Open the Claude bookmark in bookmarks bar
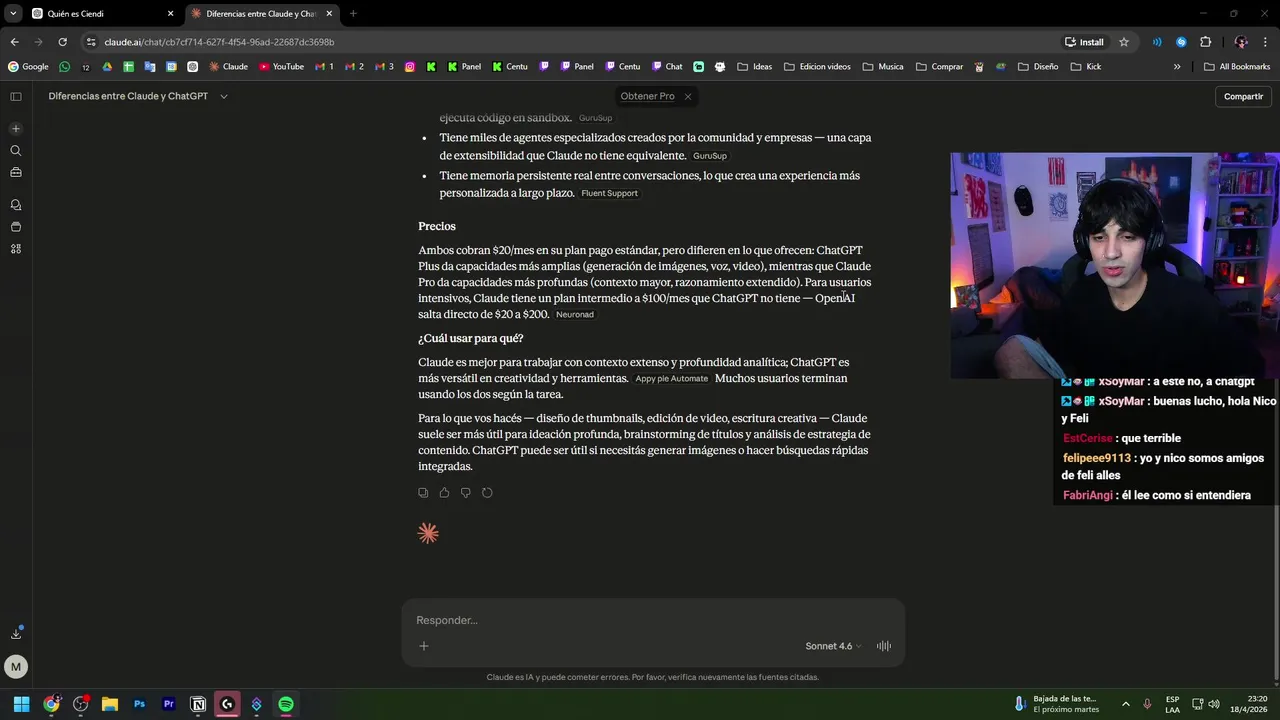Screen dimensions: 1280x720 pyautogui.click(x=228, y=67)
